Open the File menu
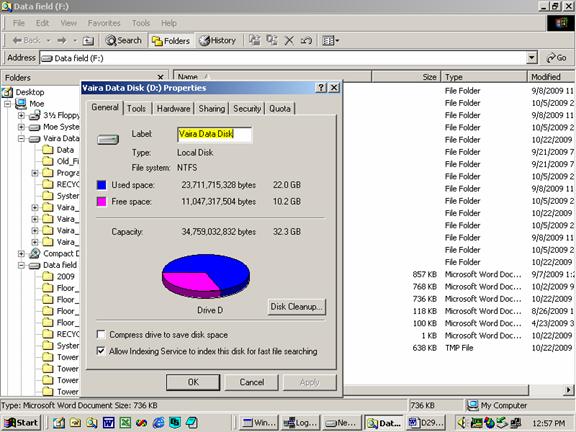 (x=18, y=23)
